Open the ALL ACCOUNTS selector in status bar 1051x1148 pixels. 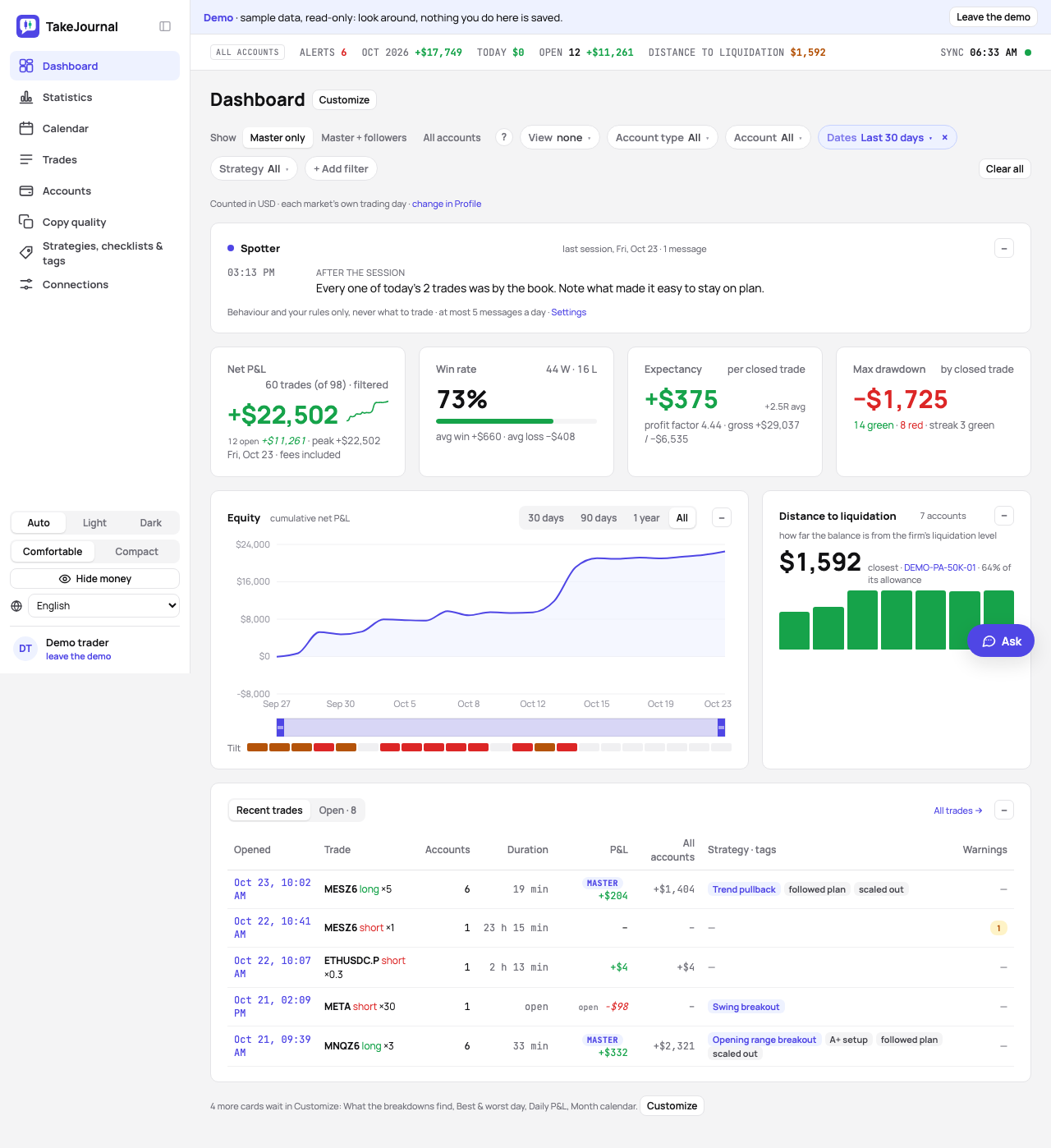click(x=248, y=53)
